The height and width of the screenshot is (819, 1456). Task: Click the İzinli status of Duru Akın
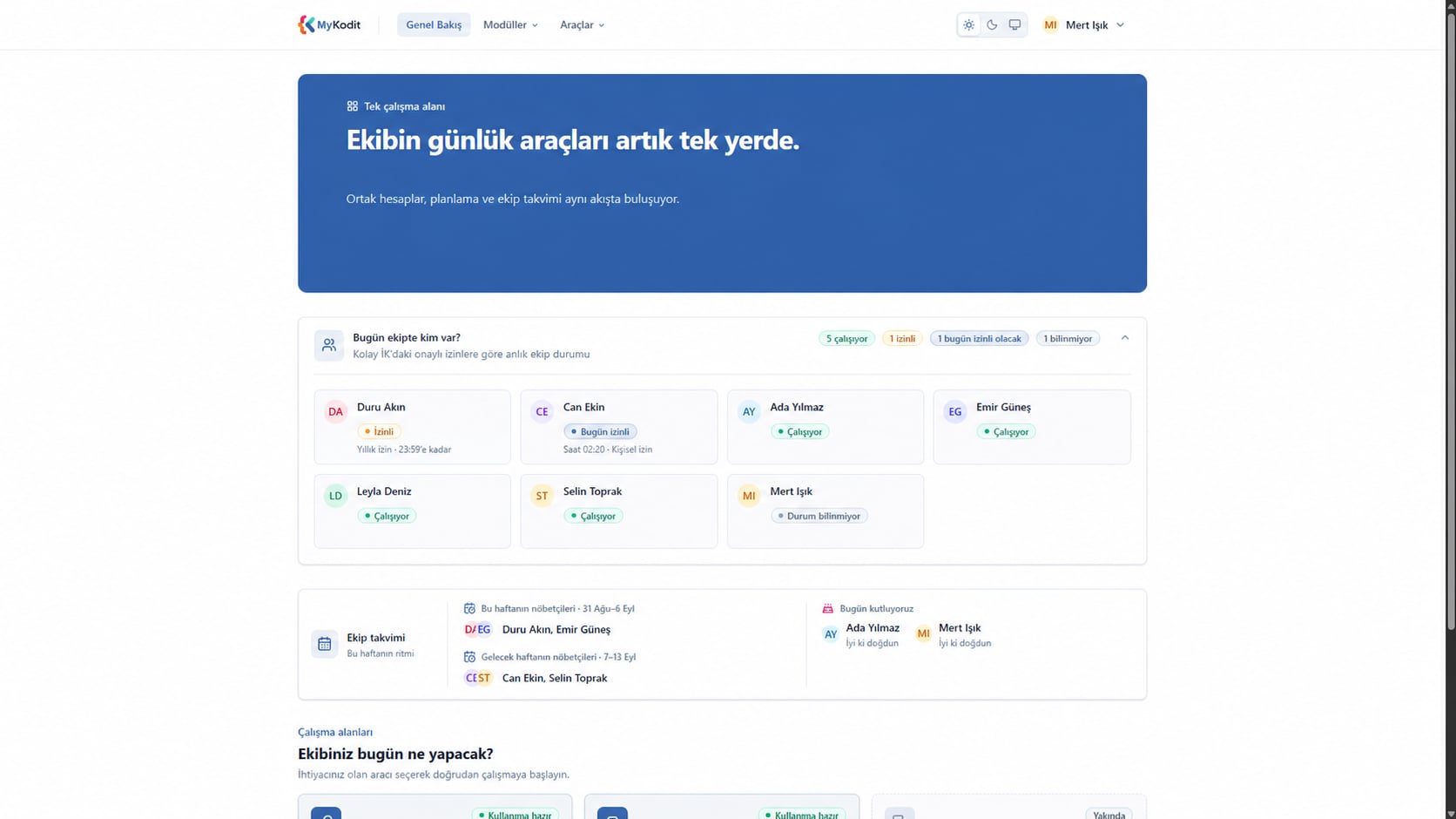point(379,431)
